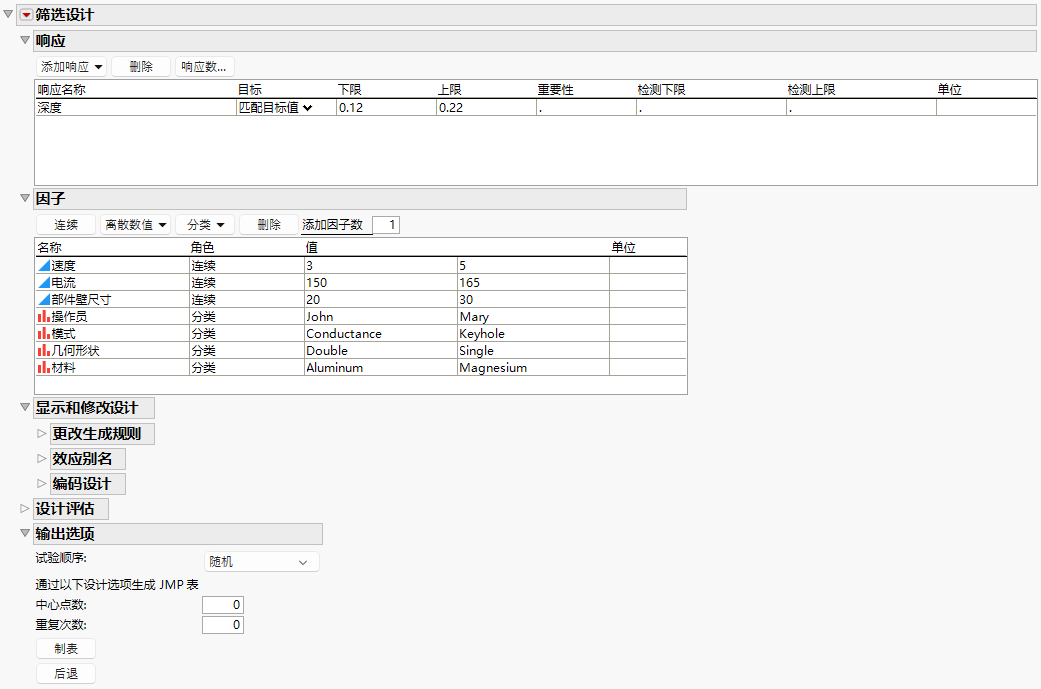Click the 重要性 cell for 深度

(x=586, y=108)
